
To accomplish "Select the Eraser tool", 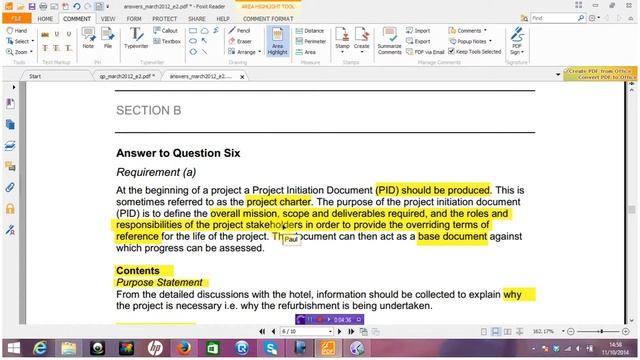I will pos(240,41).
